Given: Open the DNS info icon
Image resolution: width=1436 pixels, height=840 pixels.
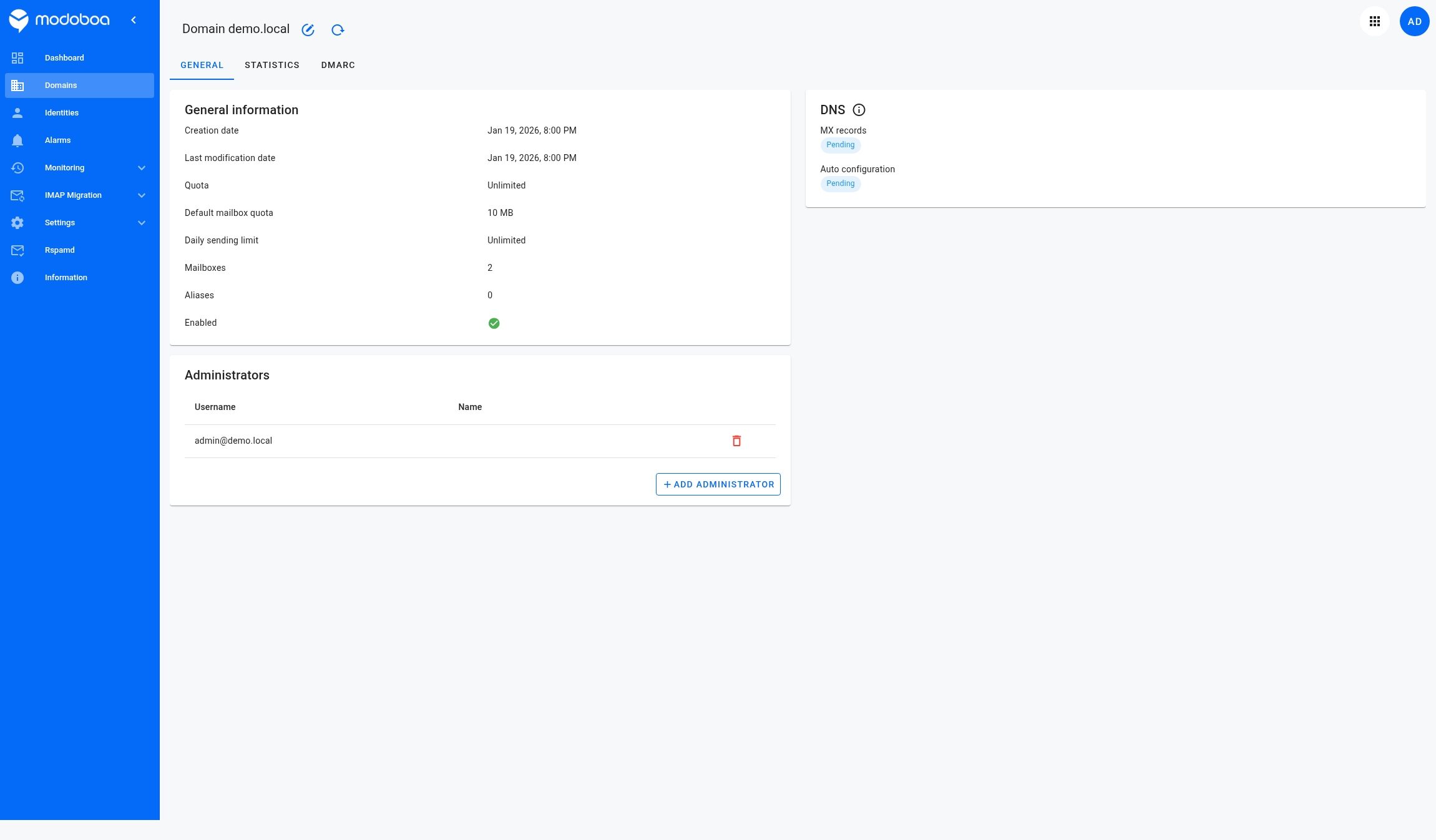Looking at the screenshot, I should tap(859, 110).
